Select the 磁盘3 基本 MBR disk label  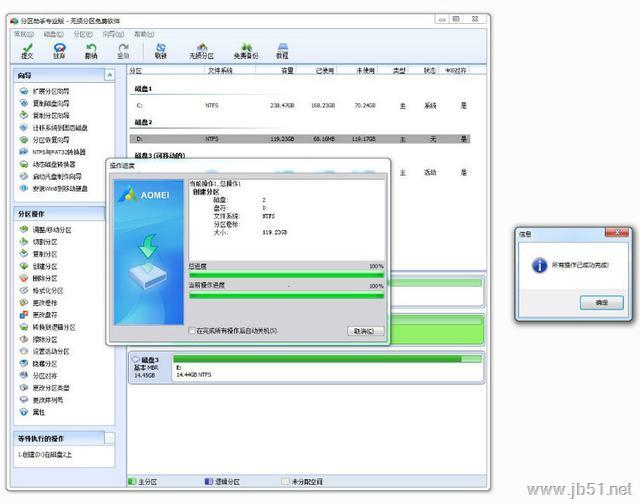[x=150, y=367]
